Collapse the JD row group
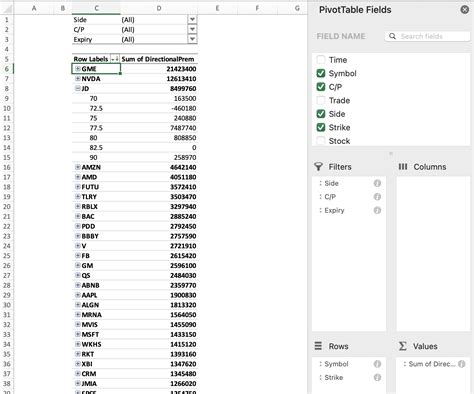This screenshot has width=474, height=394. 78,88
